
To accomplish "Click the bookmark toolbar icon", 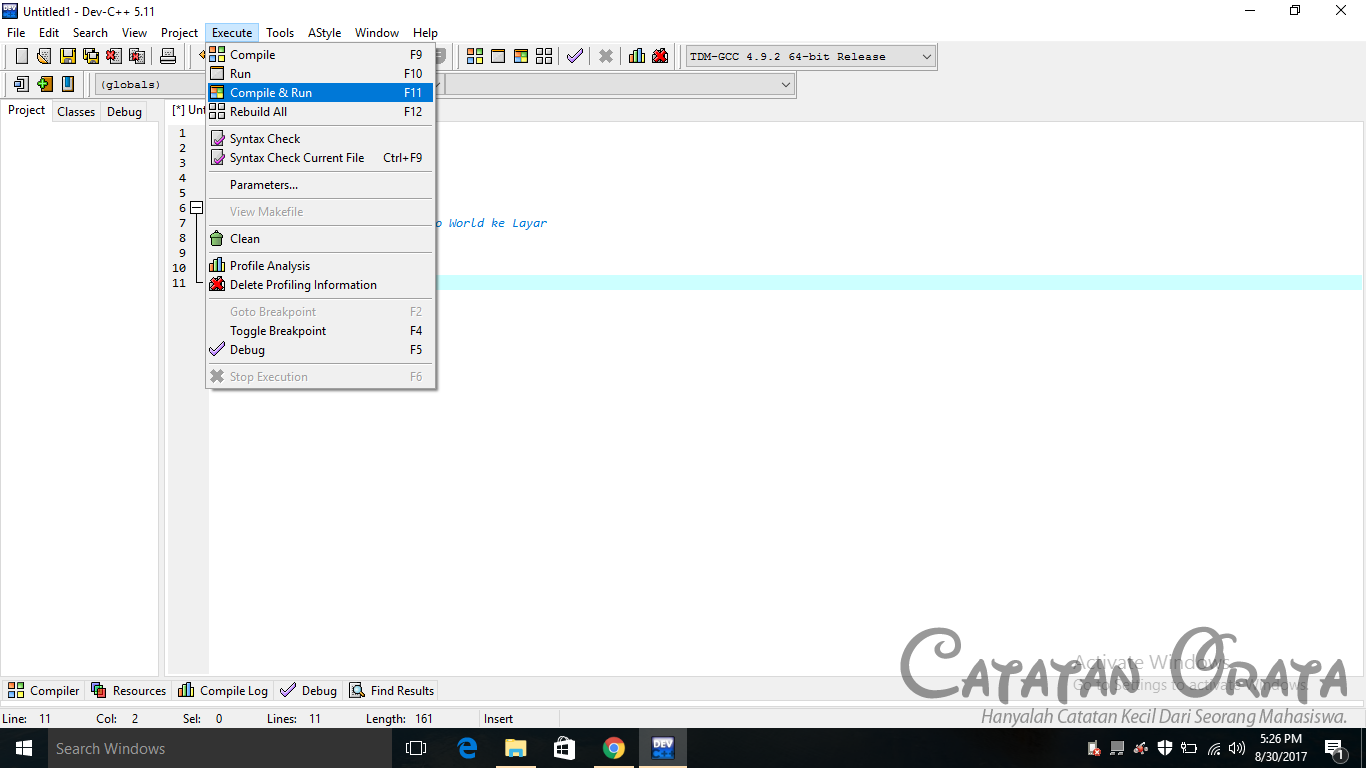I will click(x=67, y=84).
